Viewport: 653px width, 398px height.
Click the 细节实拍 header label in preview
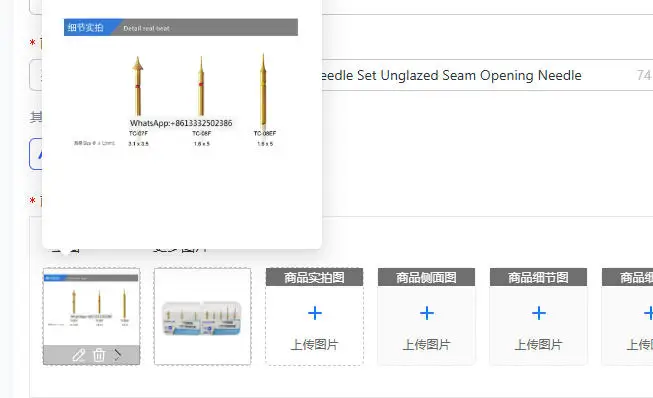[85, 27]
